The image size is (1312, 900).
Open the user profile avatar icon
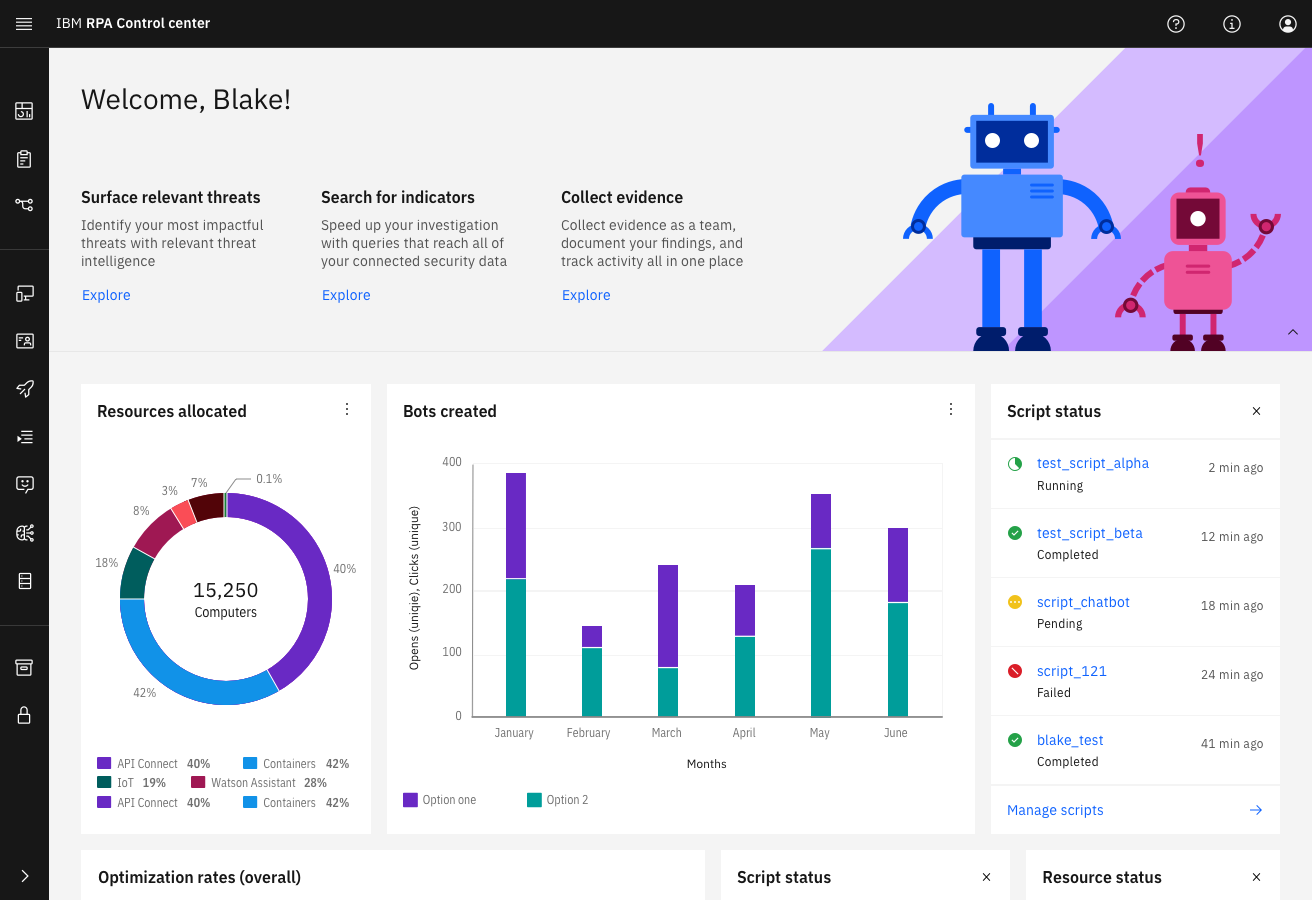click(1288, 24)
